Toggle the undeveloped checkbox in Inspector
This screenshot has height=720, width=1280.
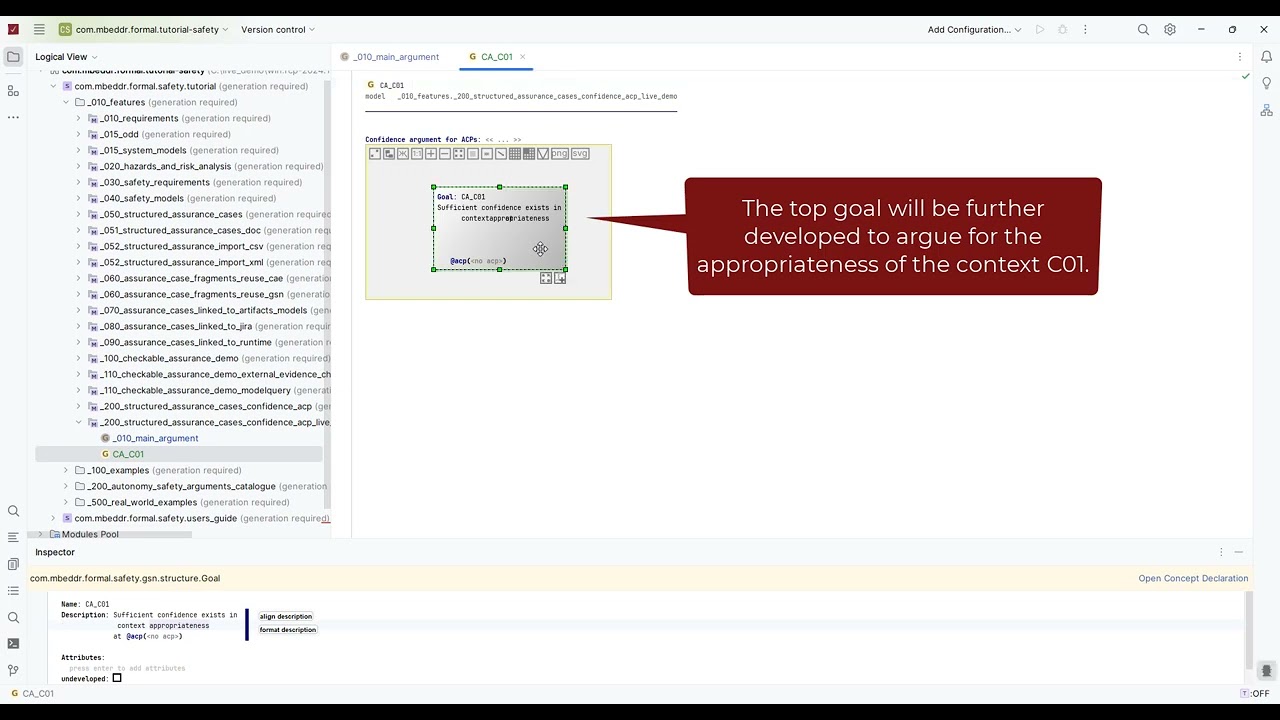[x=117, y=679]
